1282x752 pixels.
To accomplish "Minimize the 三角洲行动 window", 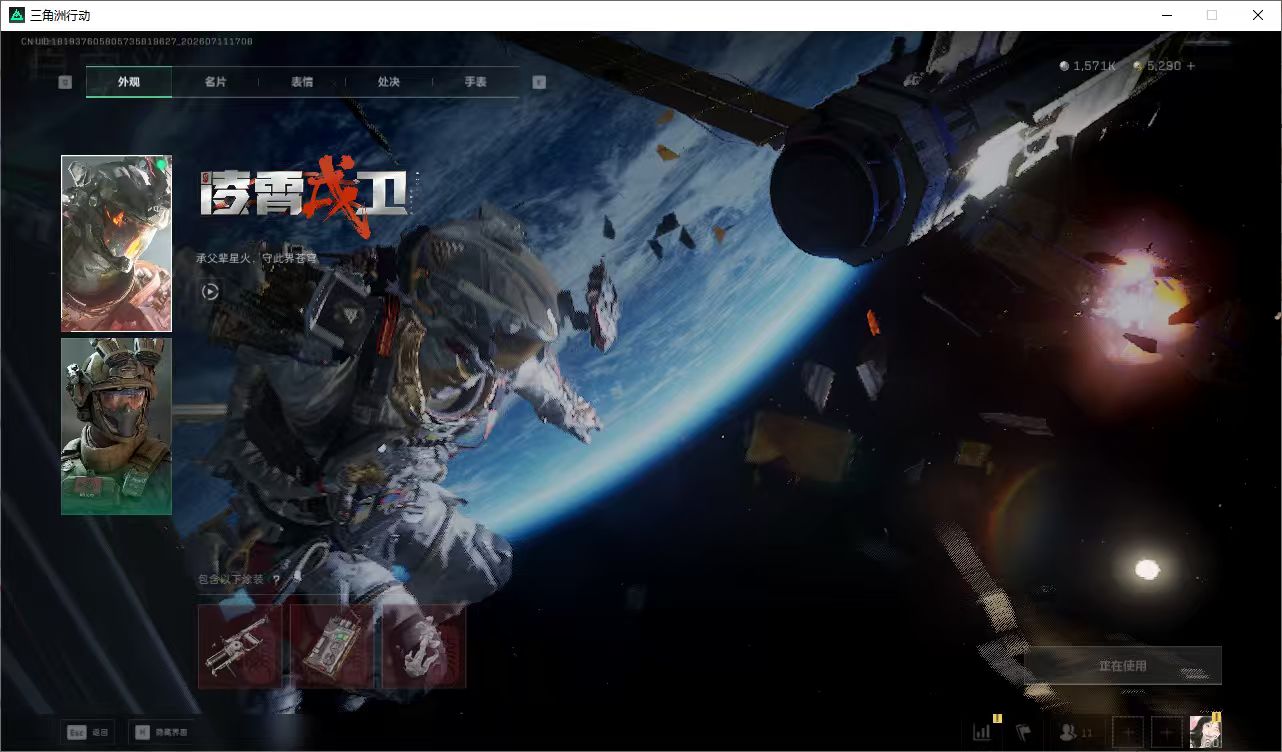I will 1166,15.
